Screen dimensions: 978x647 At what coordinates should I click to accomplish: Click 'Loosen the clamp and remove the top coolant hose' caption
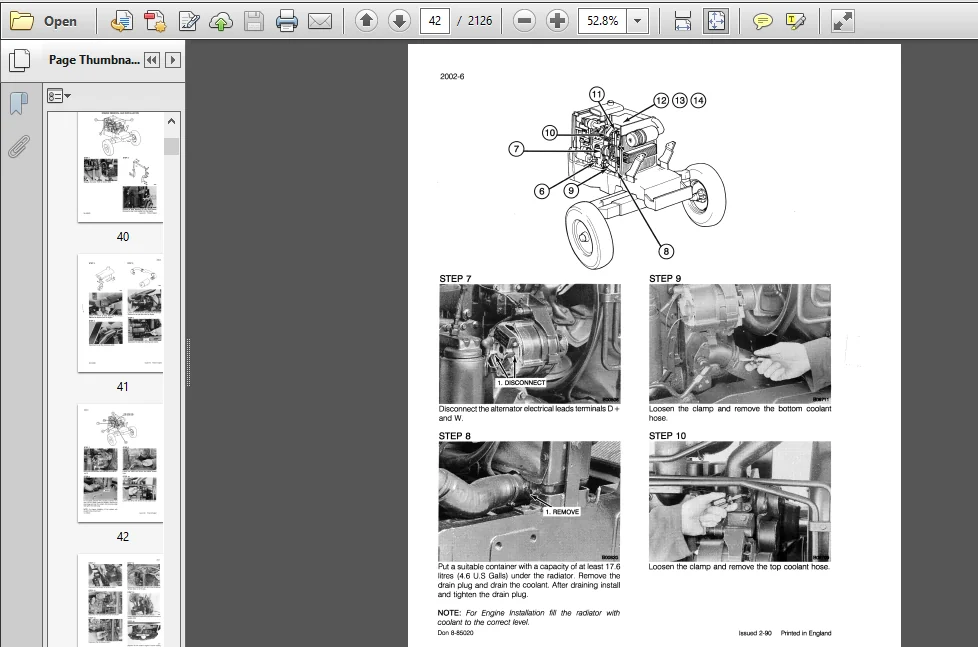(739, 567)
